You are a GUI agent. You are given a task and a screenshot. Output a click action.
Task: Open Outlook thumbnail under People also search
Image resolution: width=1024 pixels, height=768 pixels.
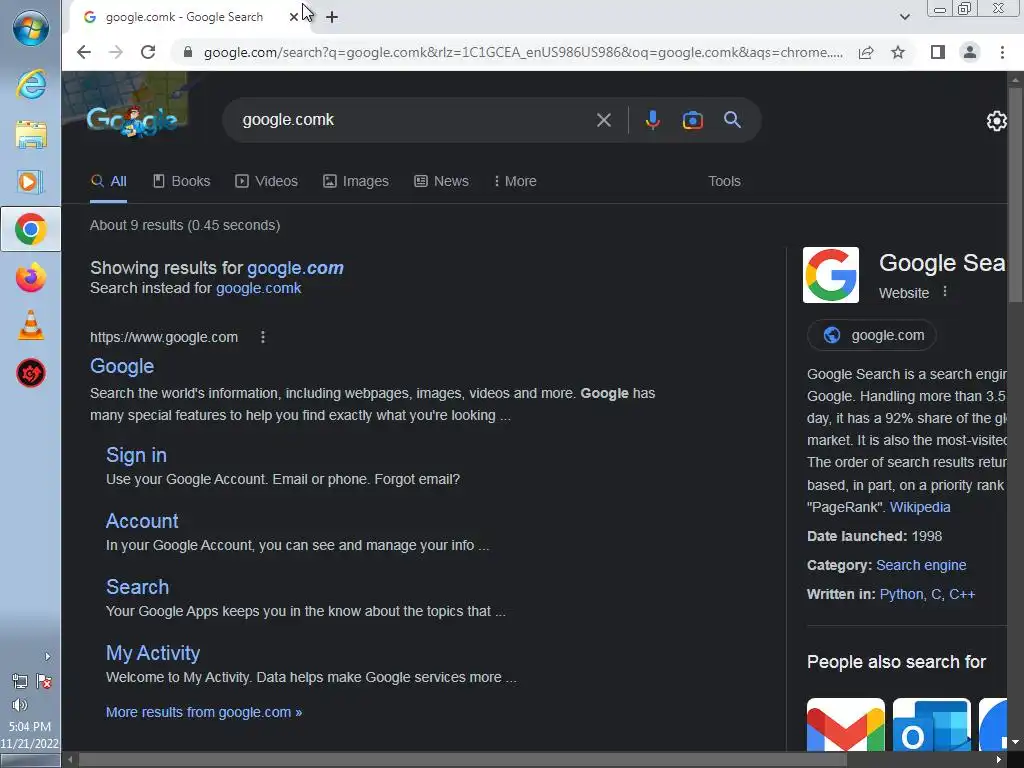point(932,725)
